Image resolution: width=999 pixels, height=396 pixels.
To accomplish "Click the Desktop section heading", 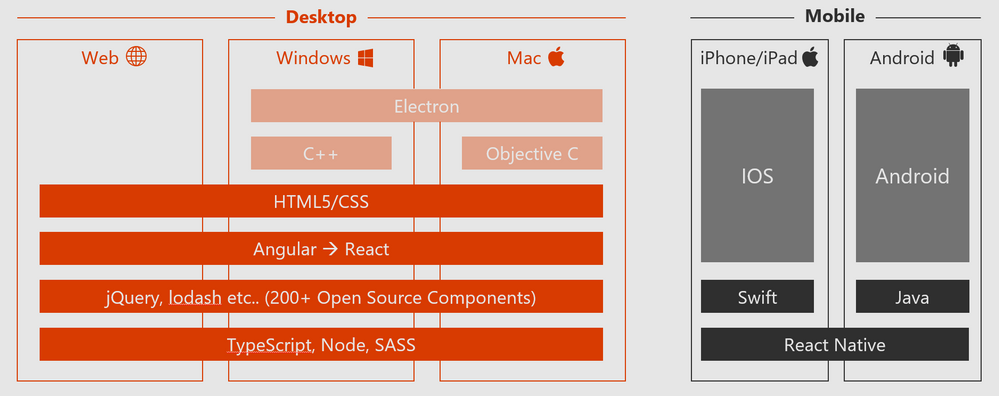I will 321,17.
